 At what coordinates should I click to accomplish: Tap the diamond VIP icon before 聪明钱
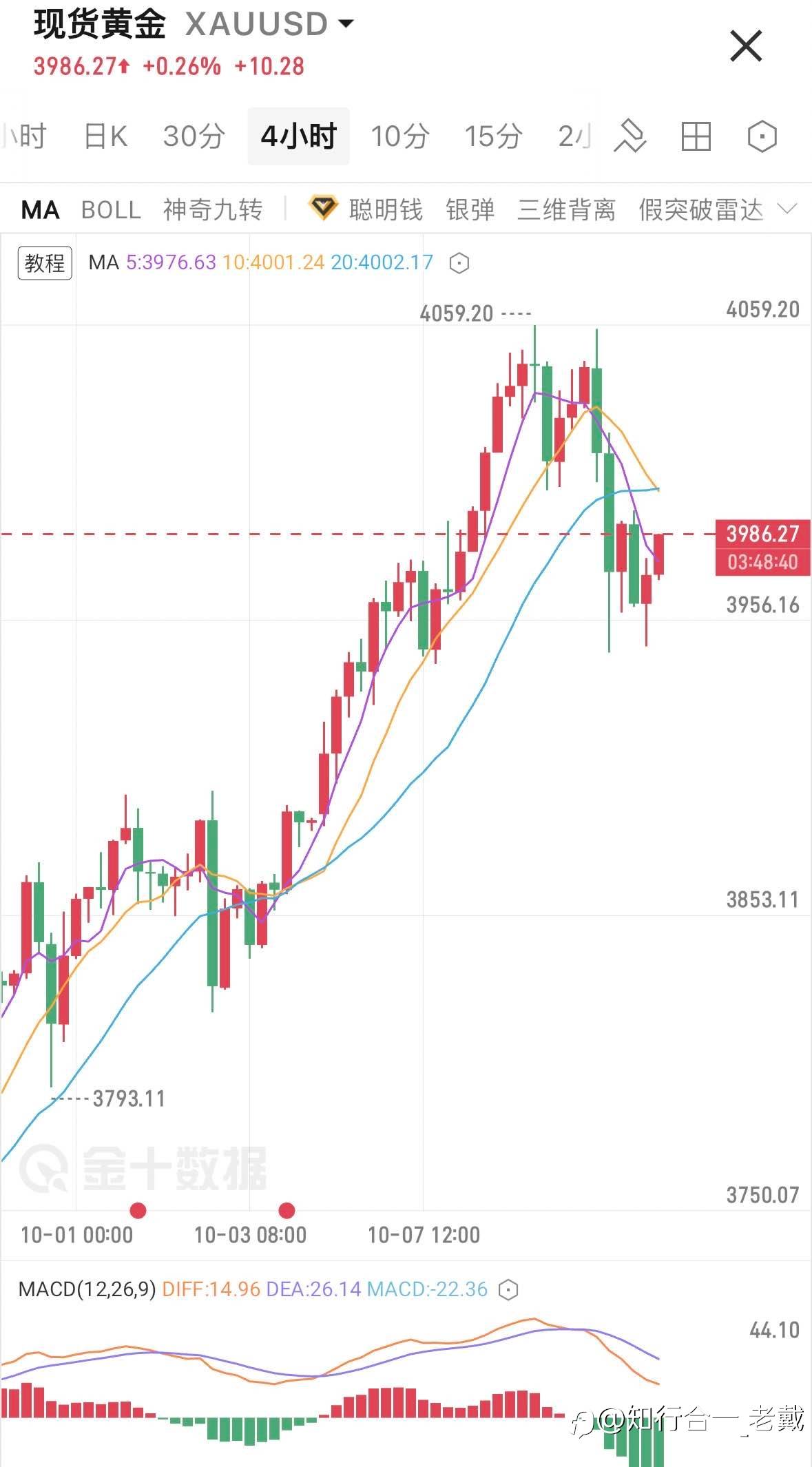pyautogui.click(x=323, y=209)
